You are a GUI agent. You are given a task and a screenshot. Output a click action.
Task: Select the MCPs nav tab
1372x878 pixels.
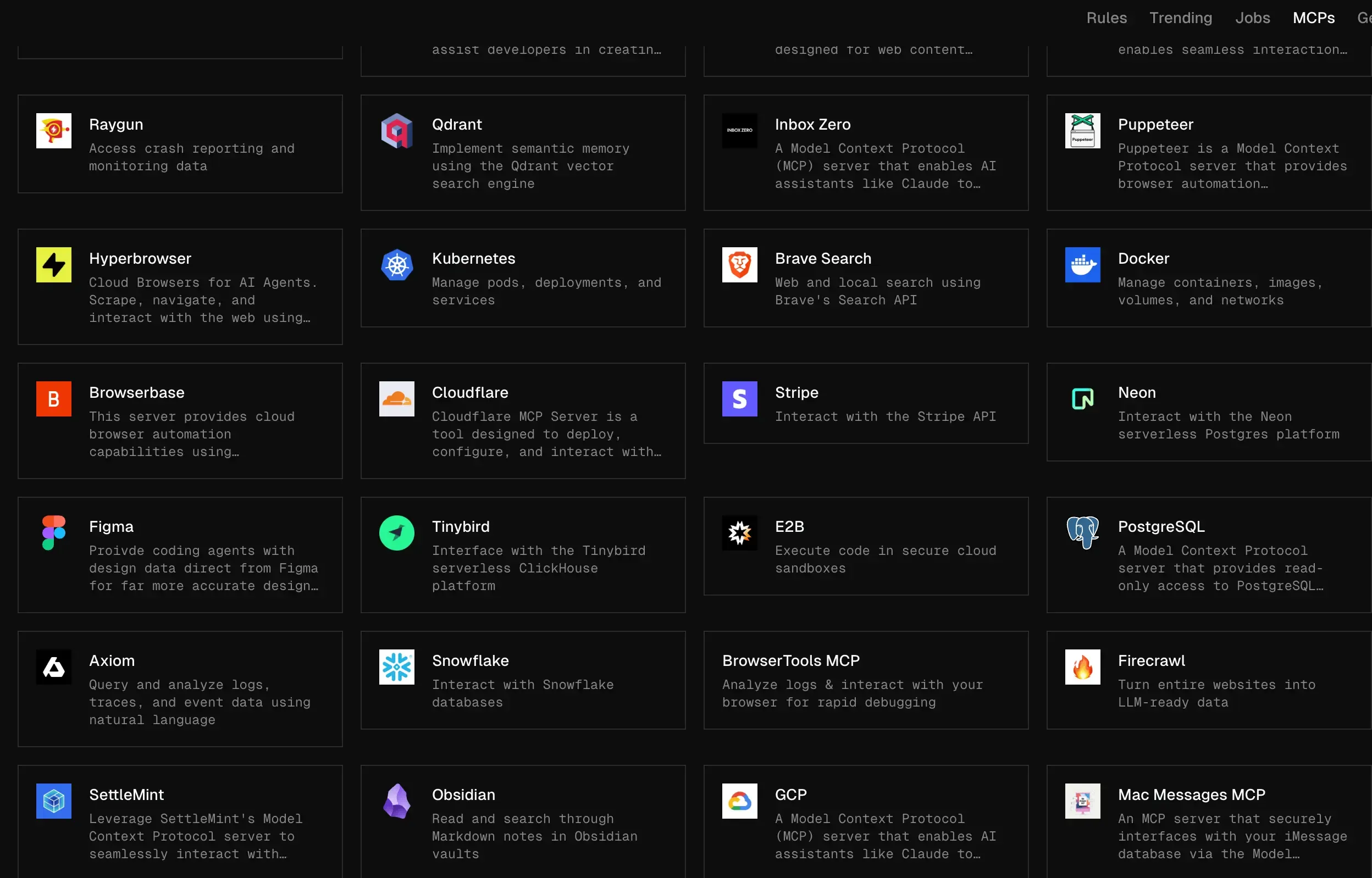tap(1313, 18)
